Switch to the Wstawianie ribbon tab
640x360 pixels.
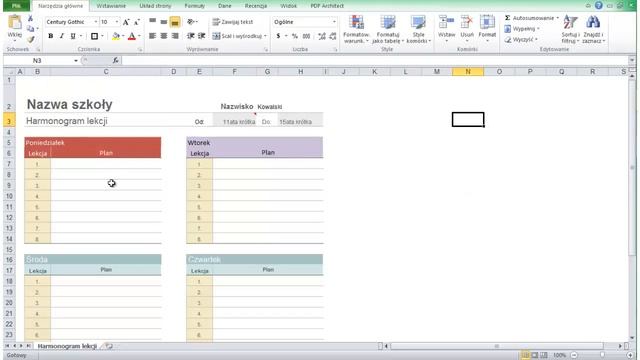(111, 6)
